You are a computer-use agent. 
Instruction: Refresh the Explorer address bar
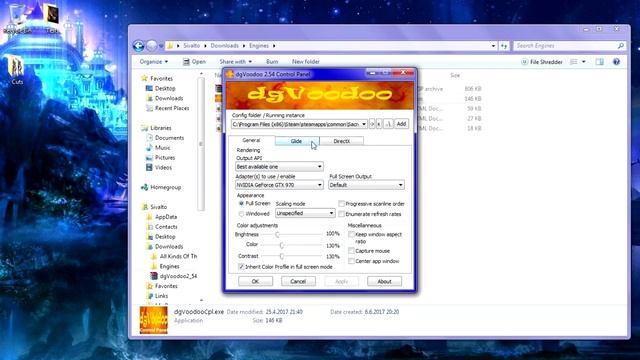click(504, 46)
